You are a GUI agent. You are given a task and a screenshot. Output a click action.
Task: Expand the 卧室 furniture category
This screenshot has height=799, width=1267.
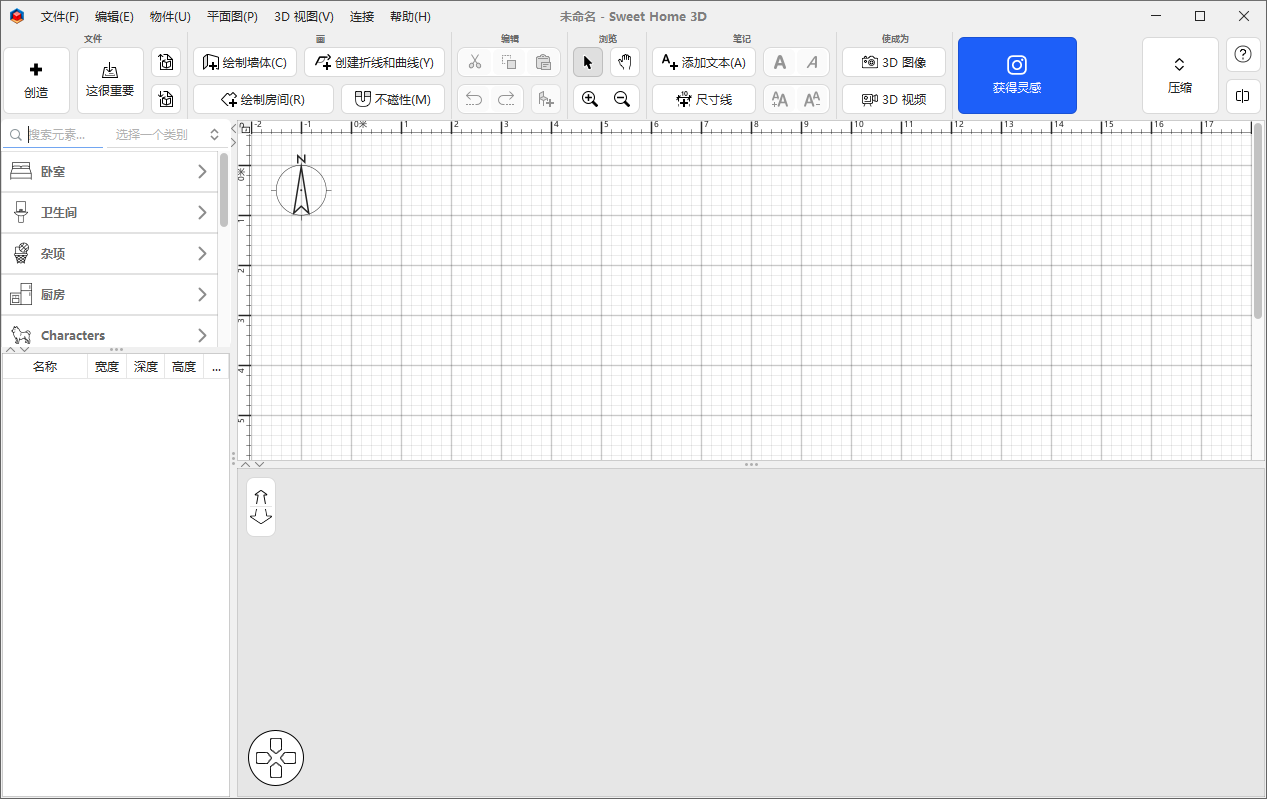click(x=110, y=171)
